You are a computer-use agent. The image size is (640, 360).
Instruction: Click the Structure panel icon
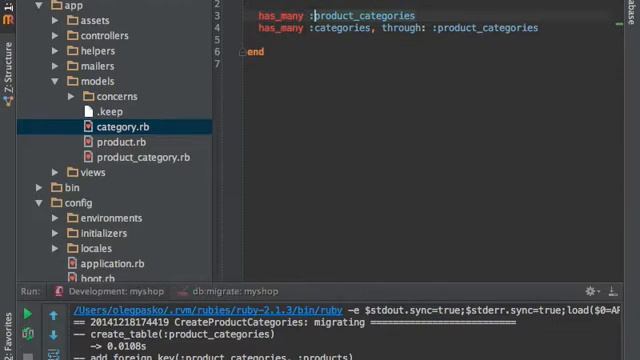[8, 101]
